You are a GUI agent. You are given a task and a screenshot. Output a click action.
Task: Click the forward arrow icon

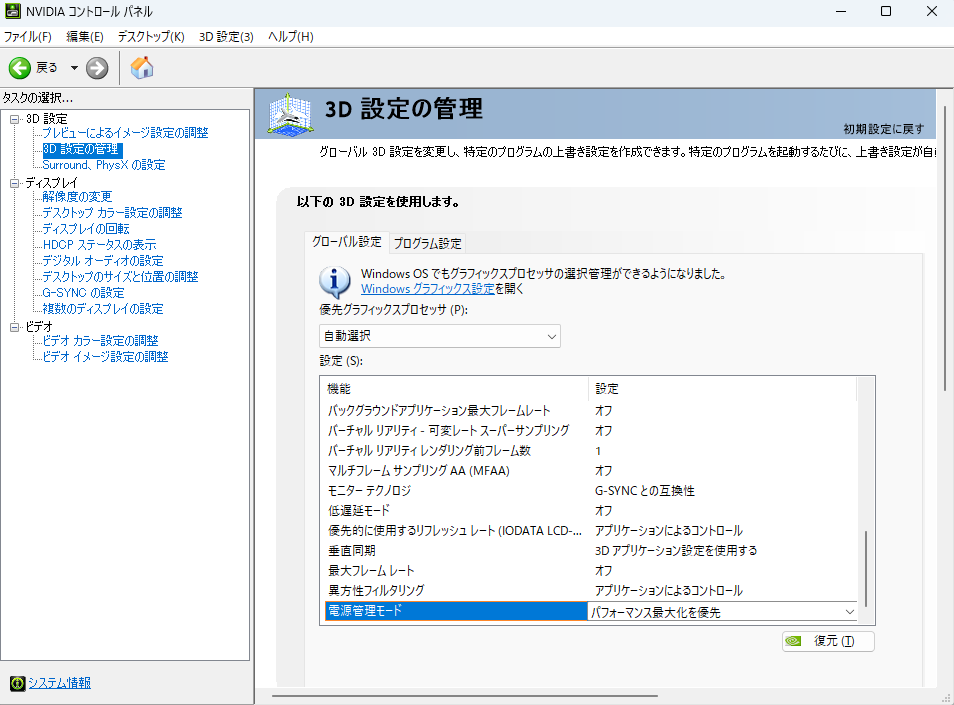[x=97, y=68]
